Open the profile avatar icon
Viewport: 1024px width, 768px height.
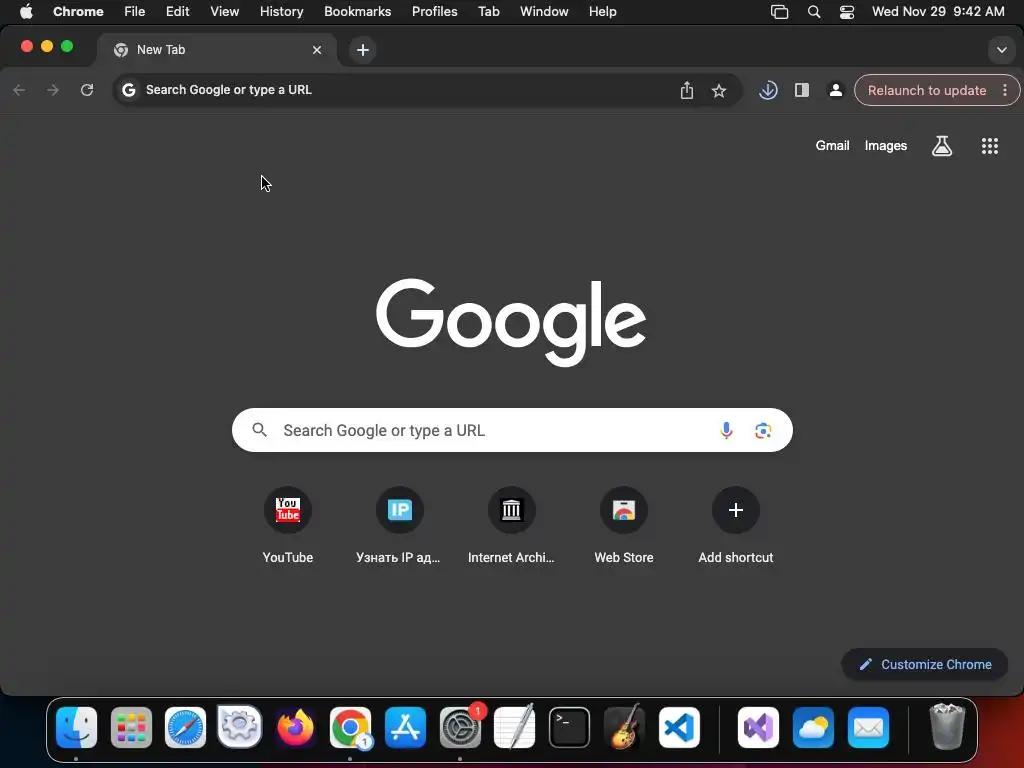835,90
